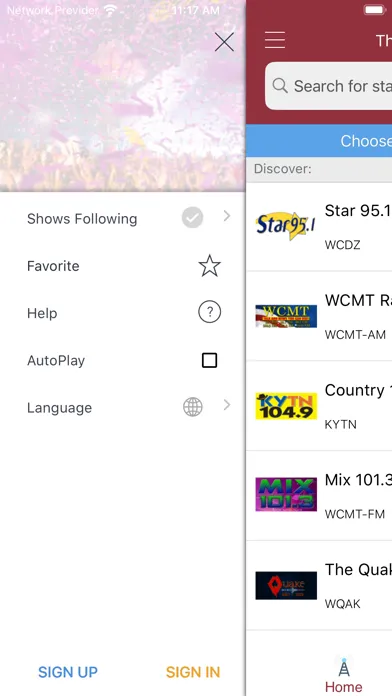
Task: Open the Shows Following menu item
Action: 123,218
